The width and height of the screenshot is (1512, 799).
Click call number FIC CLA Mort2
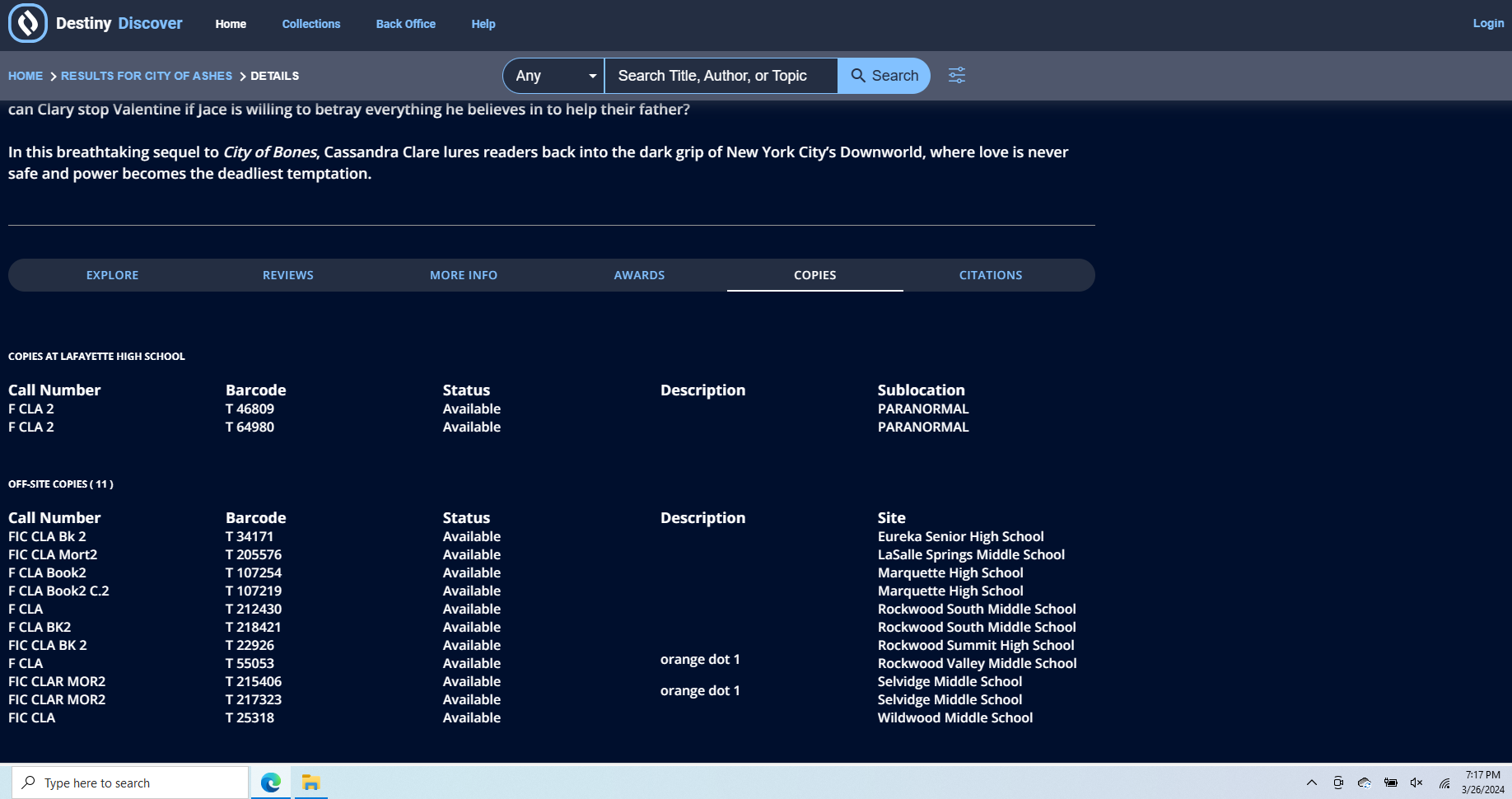(x=53, y=554)
